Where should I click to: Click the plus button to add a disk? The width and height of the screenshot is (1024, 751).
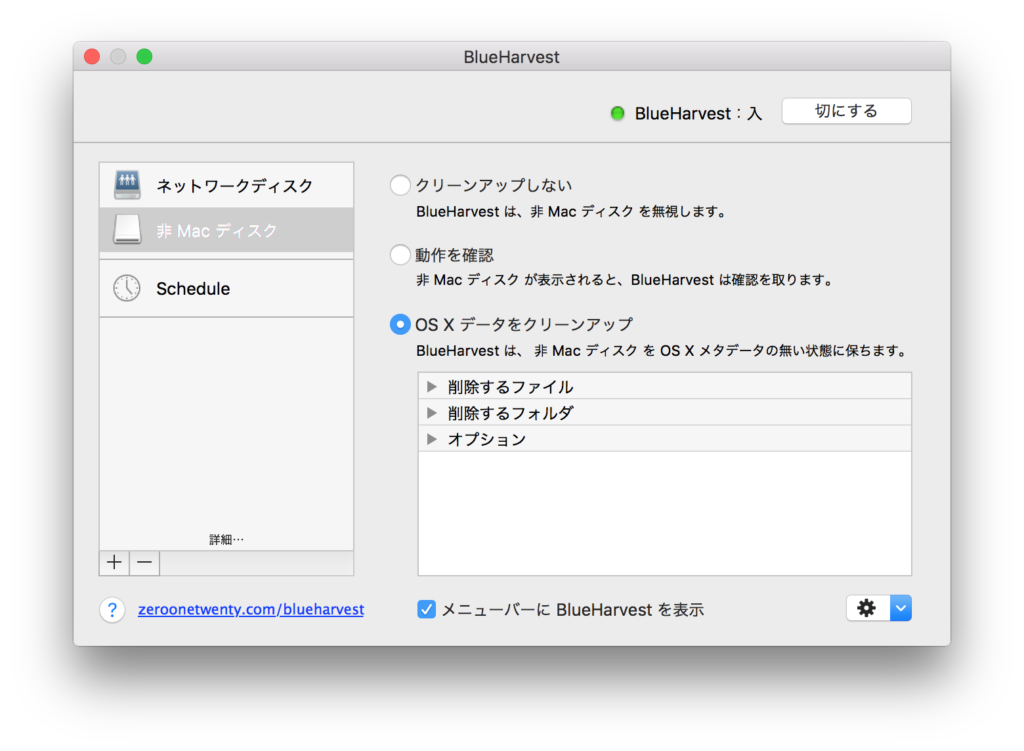coord(114,562)
